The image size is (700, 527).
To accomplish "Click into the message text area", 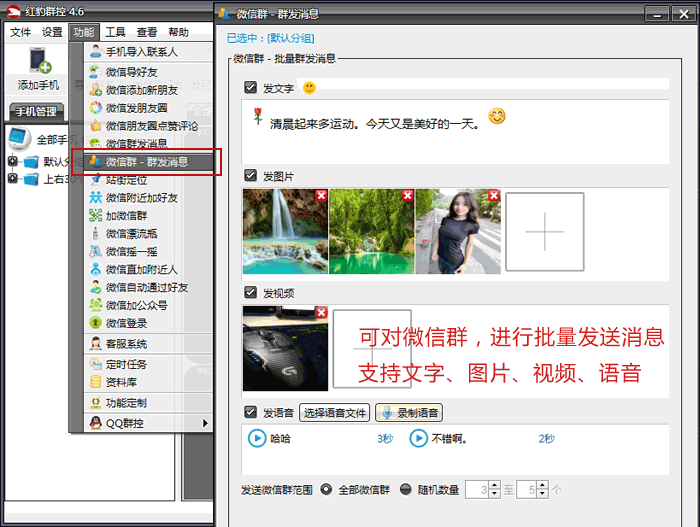I will [x=455, y=132].
